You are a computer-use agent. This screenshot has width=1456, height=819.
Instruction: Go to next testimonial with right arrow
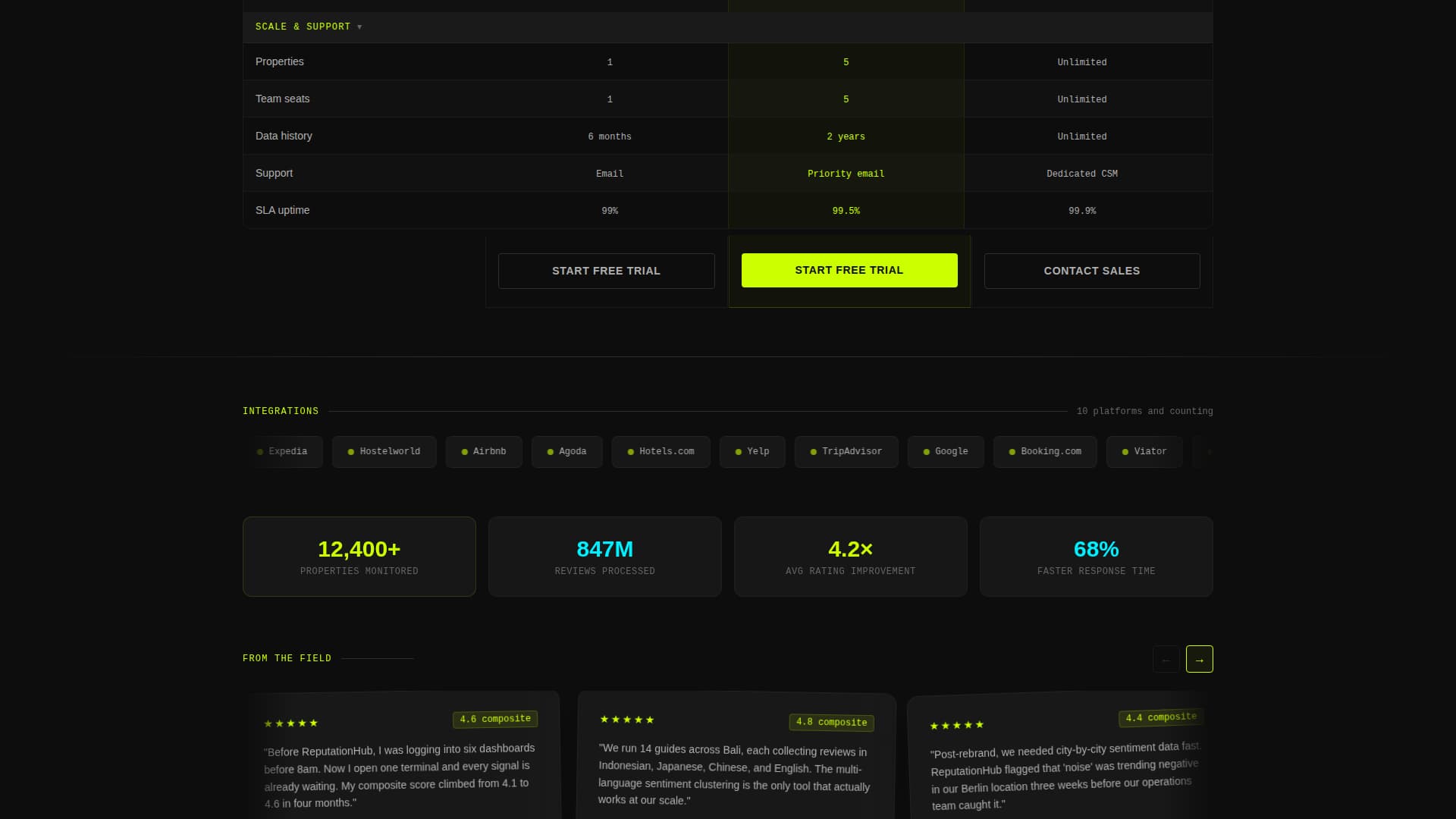click(x=1199, y=659)
